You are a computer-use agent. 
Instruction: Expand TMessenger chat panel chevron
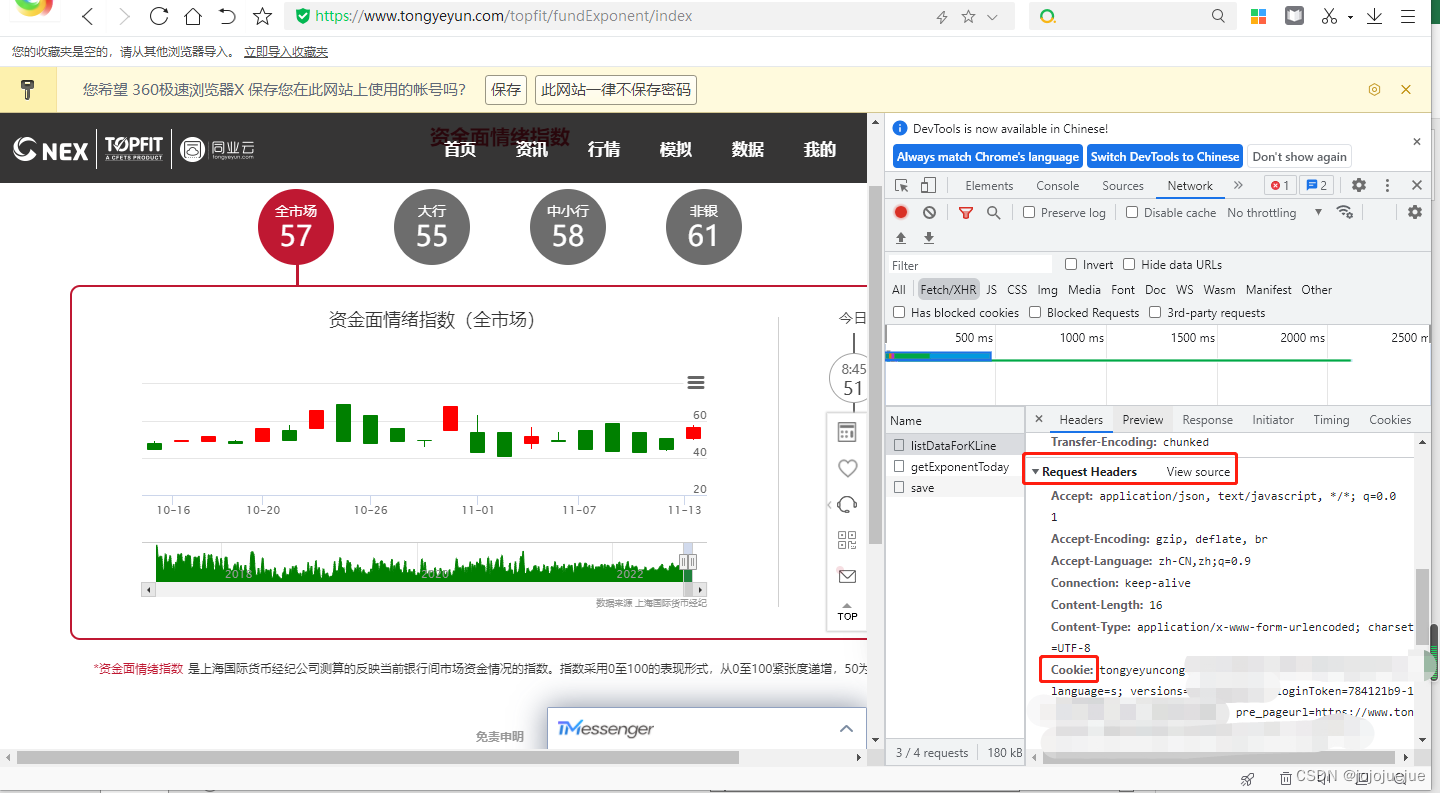click(x=846, y=729)
